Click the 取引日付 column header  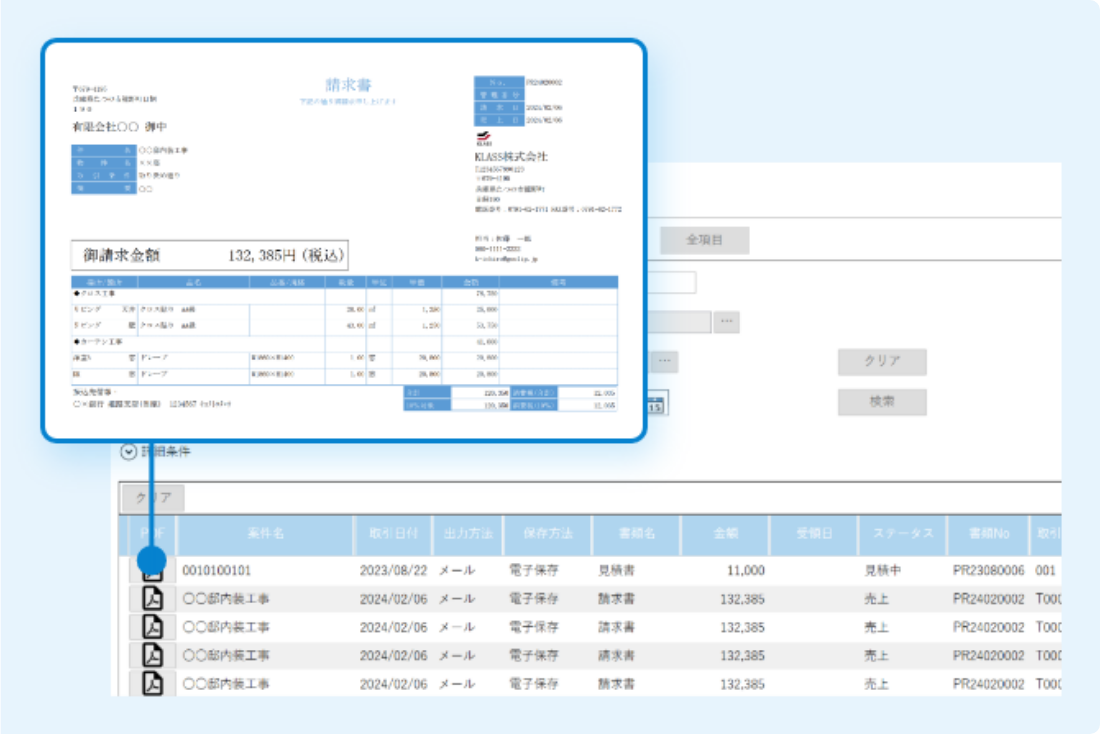point(392,534)
